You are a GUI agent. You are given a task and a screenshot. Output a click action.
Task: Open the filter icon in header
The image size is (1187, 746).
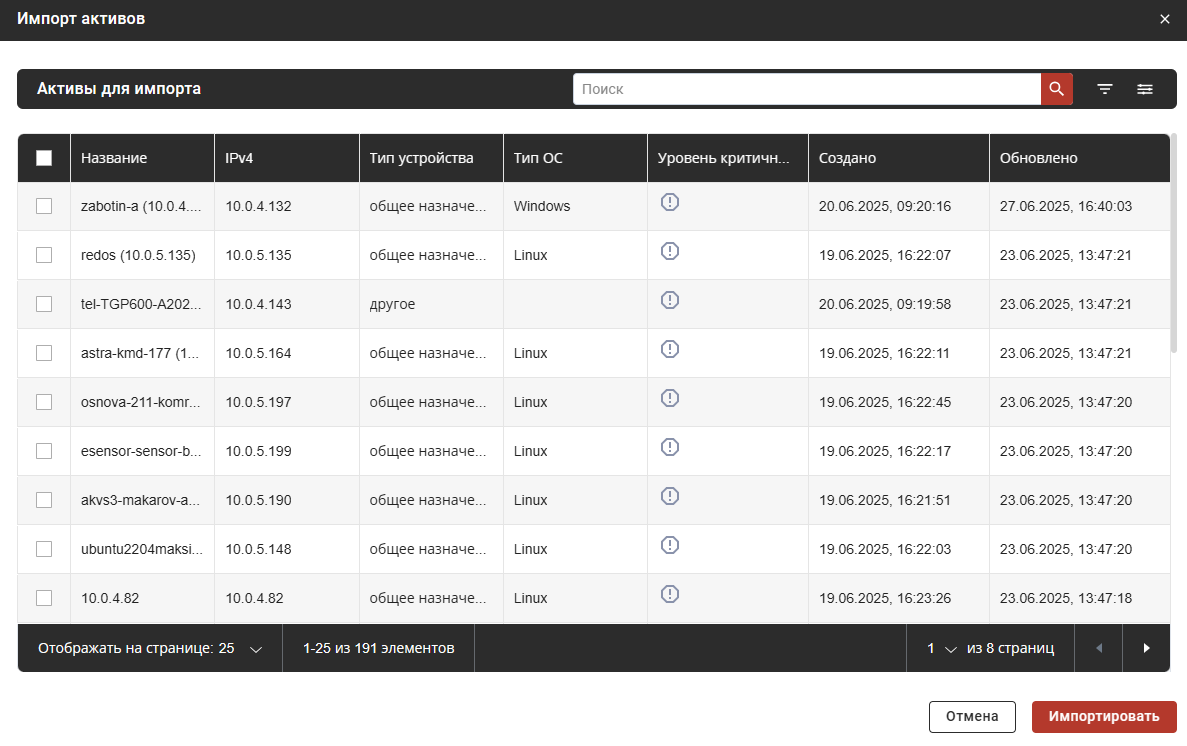pyautogui.click(x=1105, y=89)
